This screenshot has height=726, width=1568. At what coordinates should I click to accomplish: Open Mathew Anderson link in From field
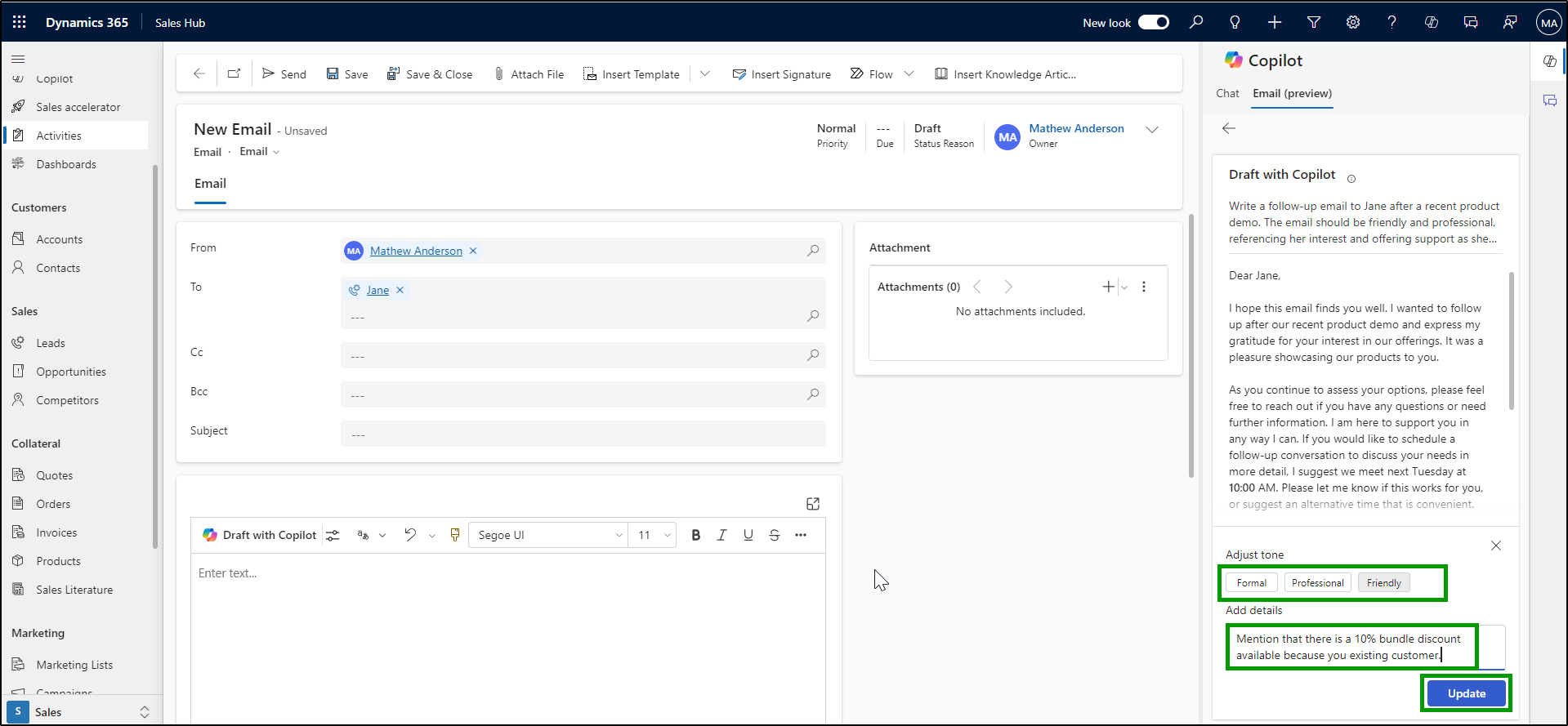click(416, 251)
